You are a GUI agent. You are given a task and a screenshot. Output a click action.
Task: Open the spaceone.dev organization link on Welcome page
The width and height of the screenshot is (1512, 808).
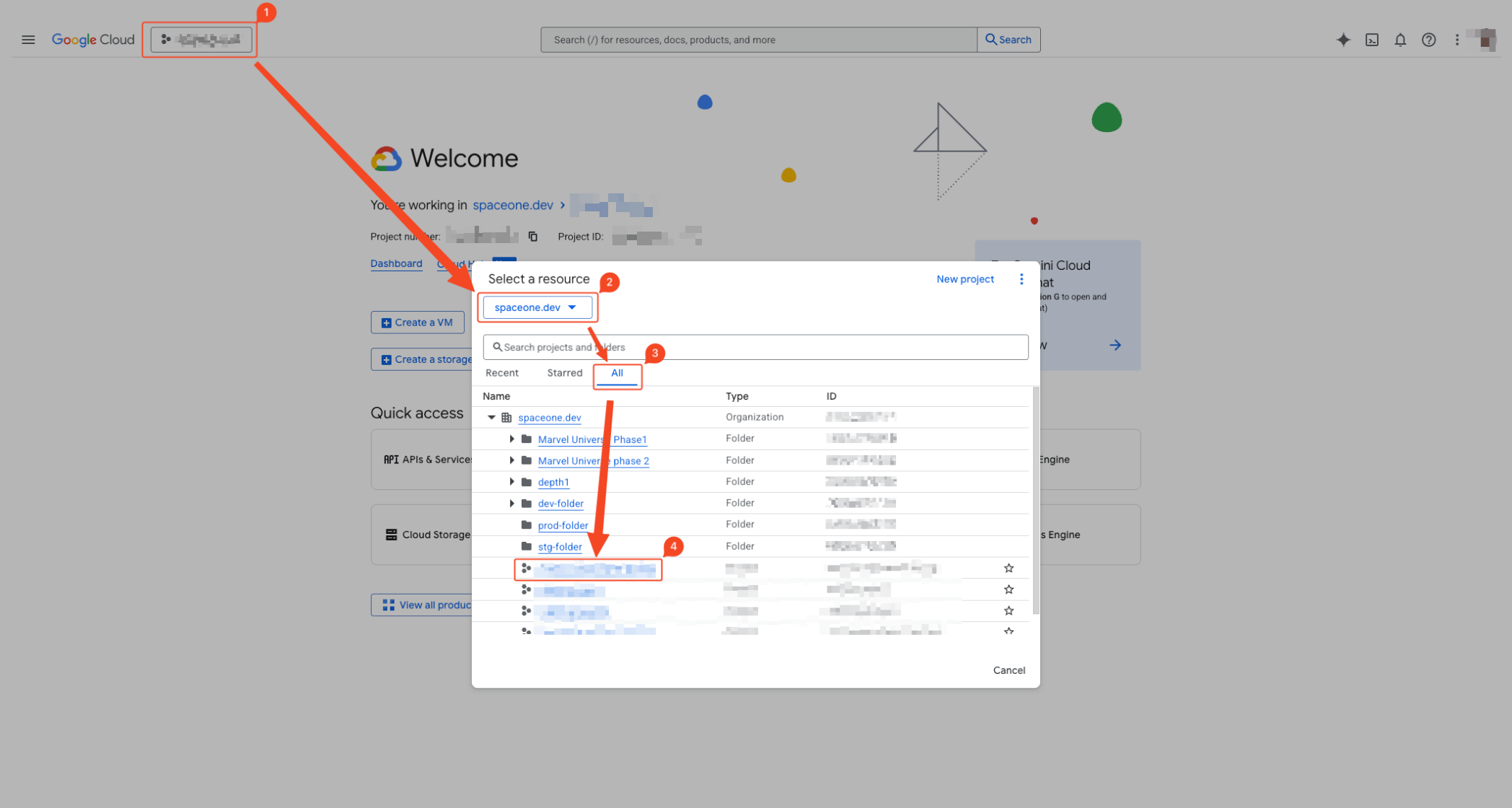click(x=513, y=205)
